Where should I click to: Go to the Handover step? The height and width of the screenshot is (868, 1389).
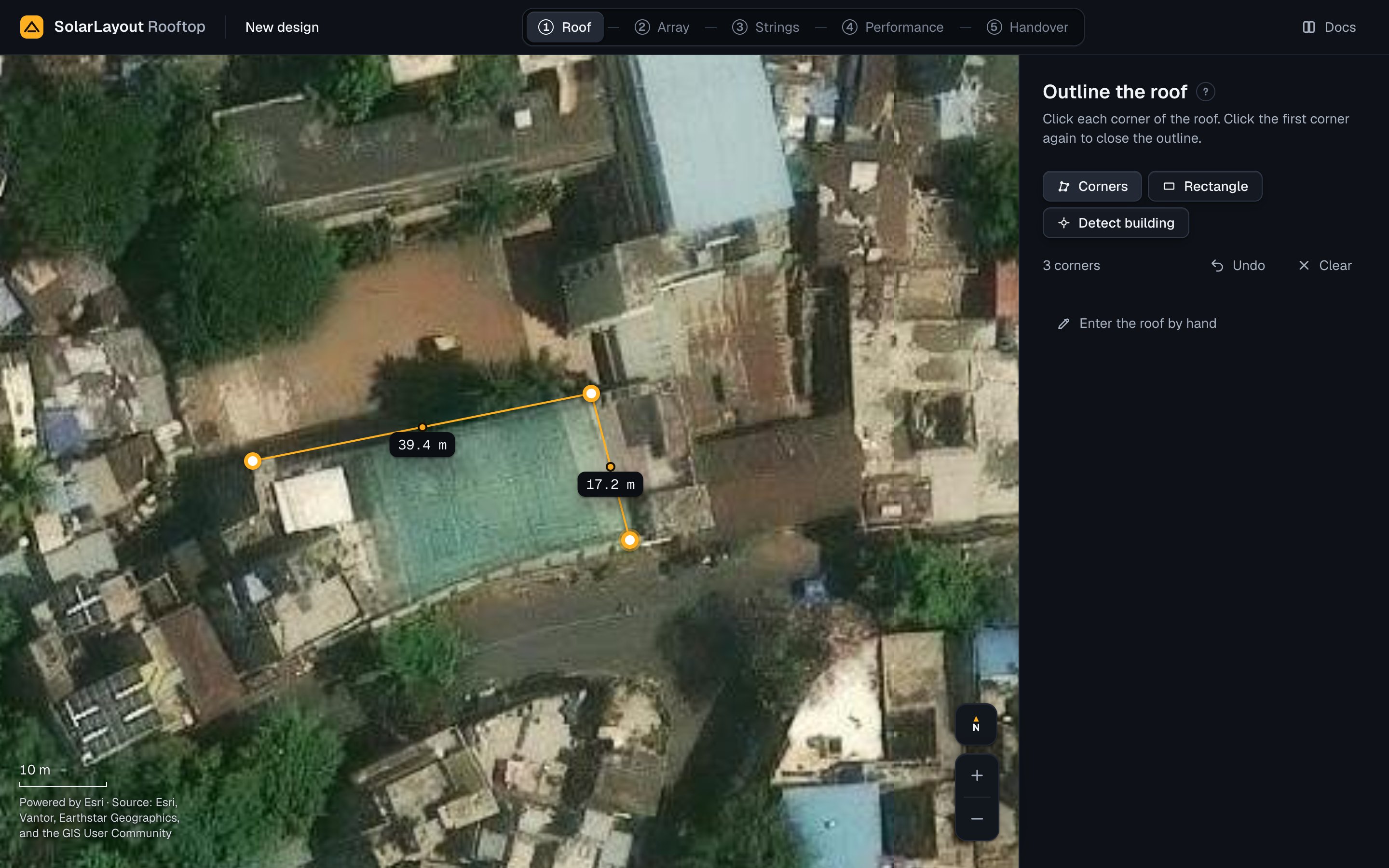(1027, 27)
